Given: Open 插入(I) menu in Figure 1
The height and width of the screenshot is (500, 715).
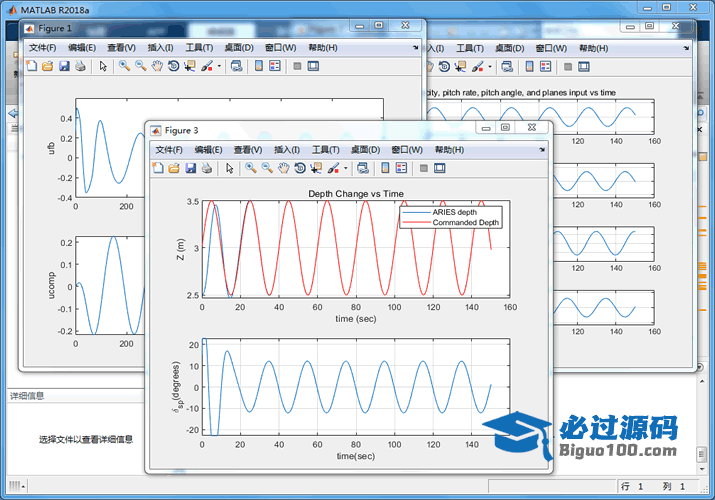Looking at the screenshot, I should [x=161, y=48].
